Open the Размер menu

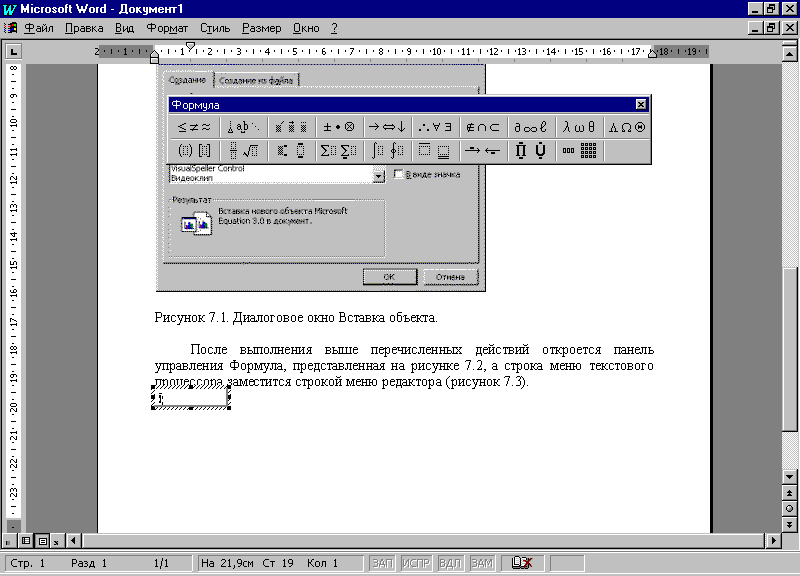[261, 28]
